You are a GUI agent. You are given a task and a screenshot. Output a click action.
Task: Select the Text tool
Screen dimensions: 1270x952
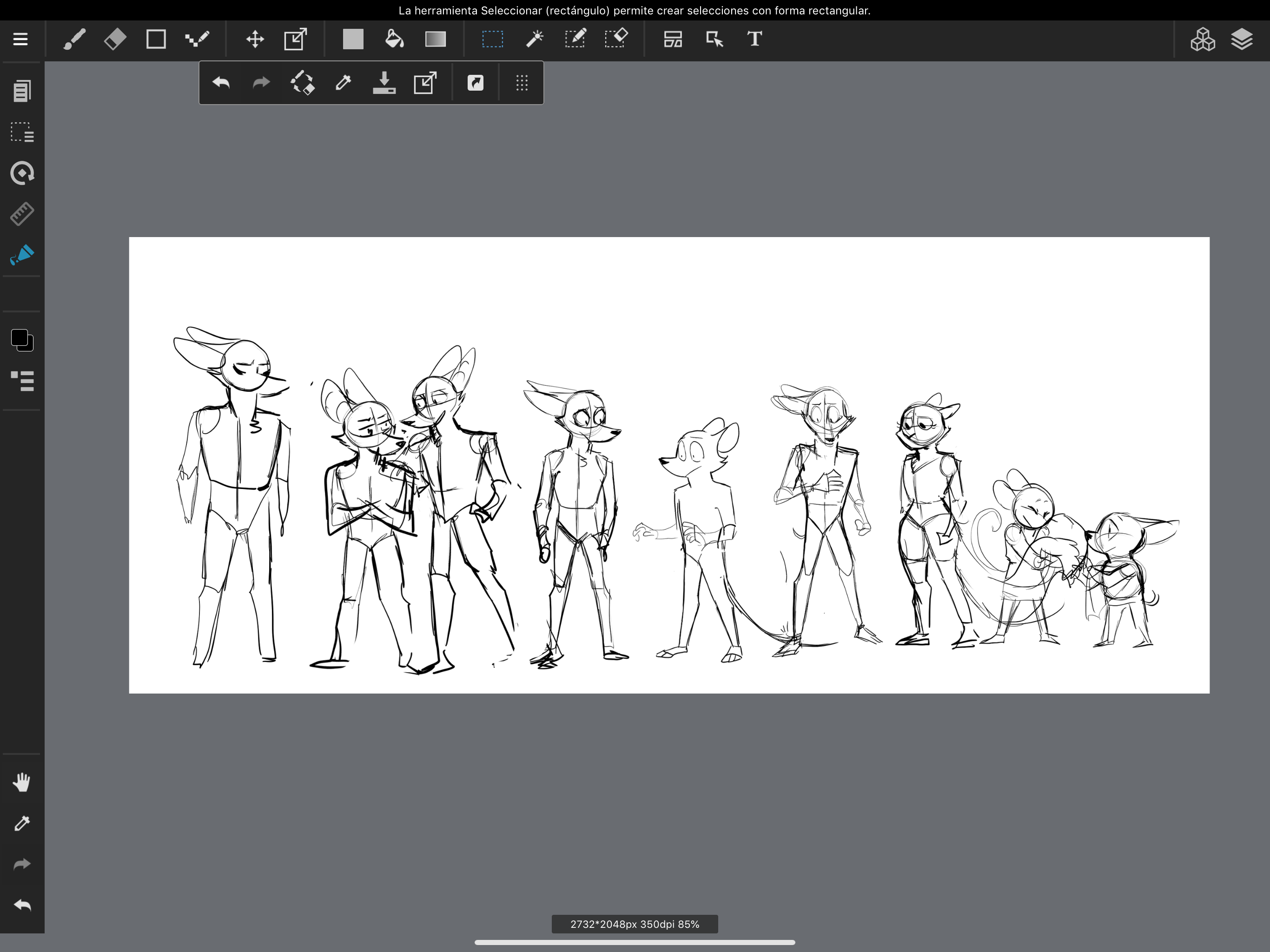click(x=754, y=39)
